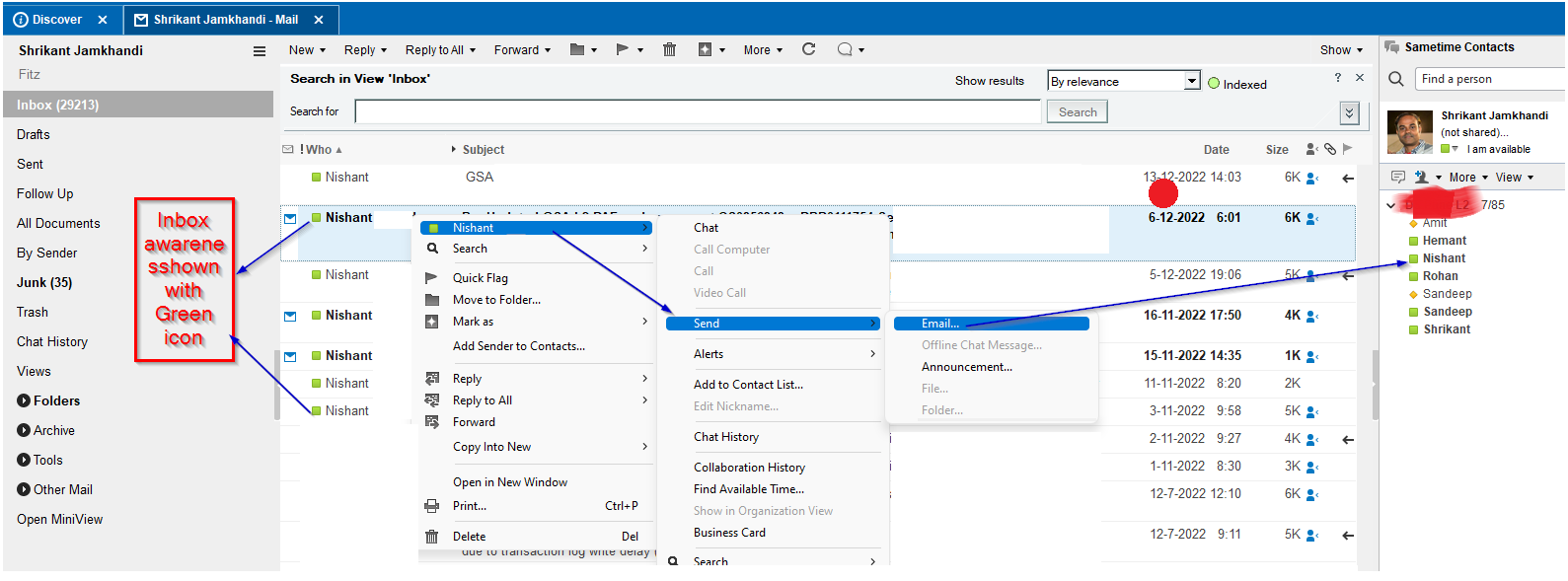
Task: Click the hamburger menu icon beside Shrikant Jamkhandi
Action: tap(260, 51)
